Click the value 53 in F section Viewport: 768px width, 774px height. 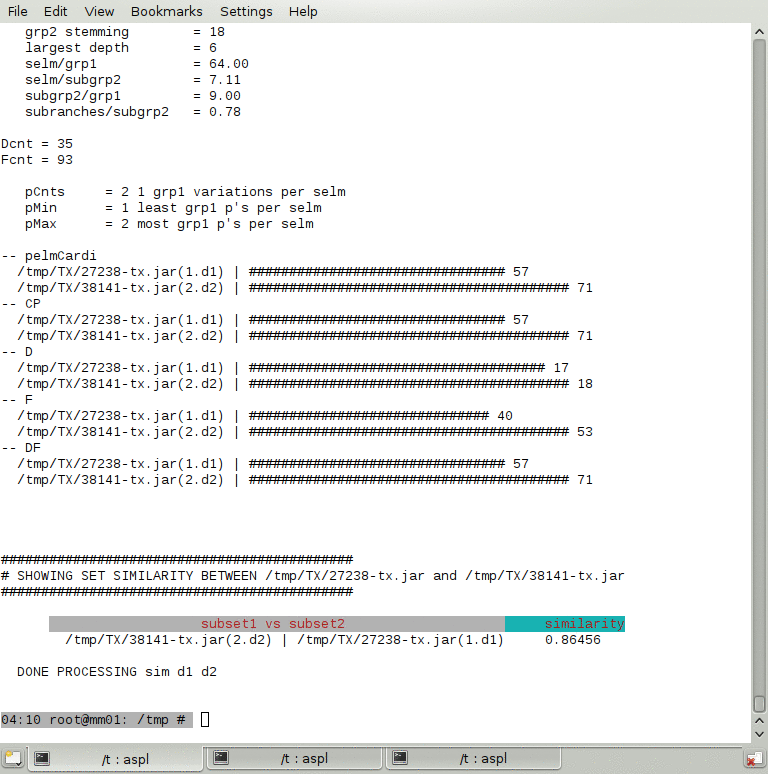(x=585, y=432)
